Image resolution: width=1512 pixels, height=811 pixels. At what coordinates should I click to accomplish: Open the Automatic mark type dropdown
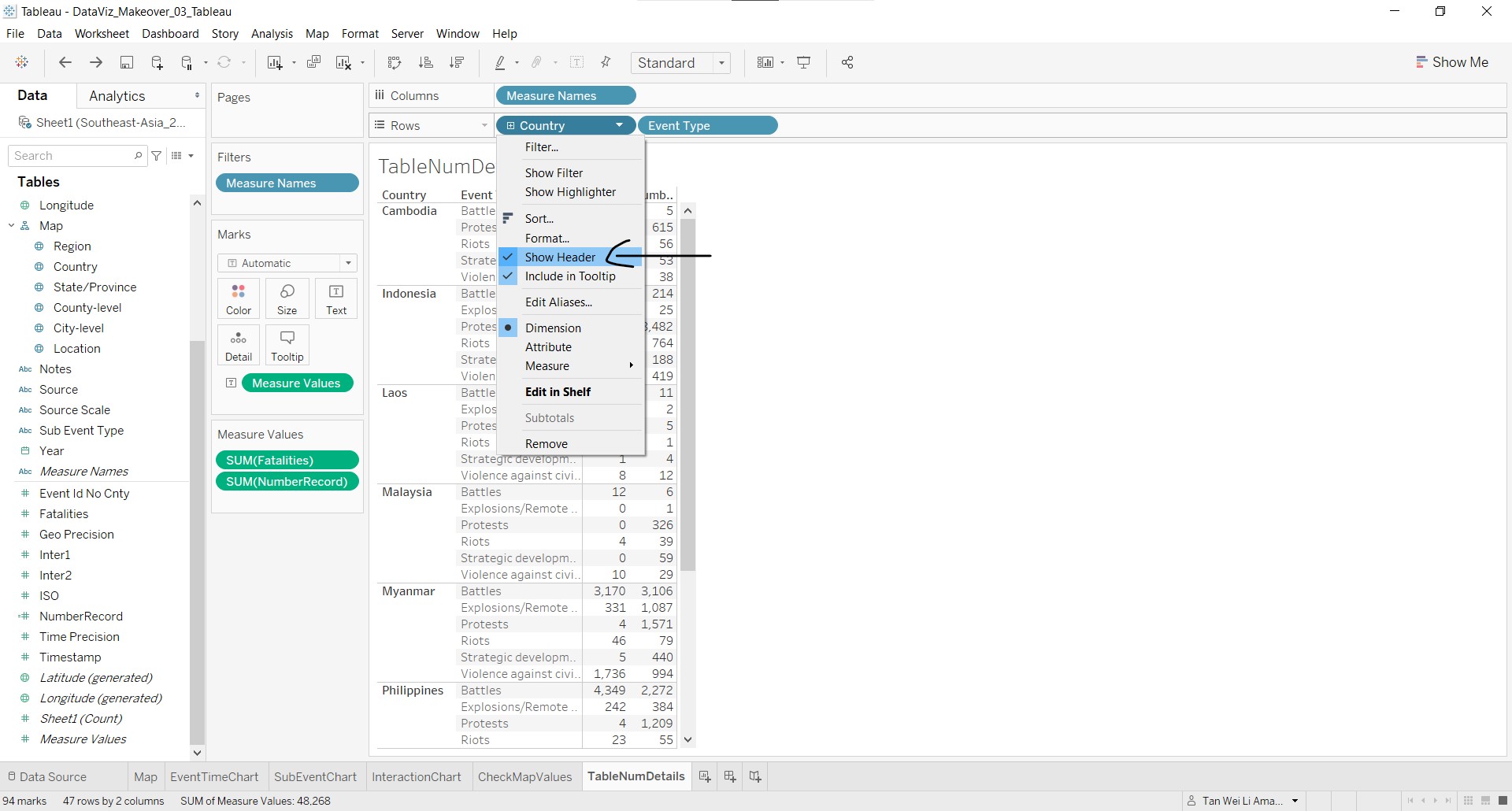287,263
